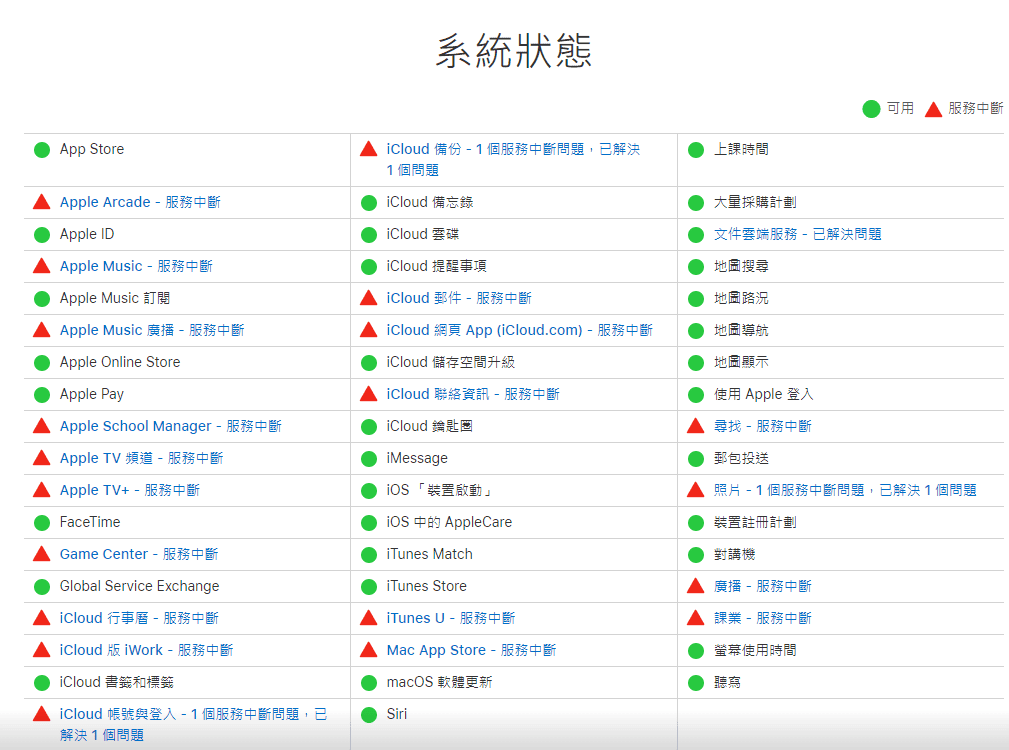This screenshot has height=750, width=1009.
Task: Click green status dot beside App Store
Action: pos(42,150)
